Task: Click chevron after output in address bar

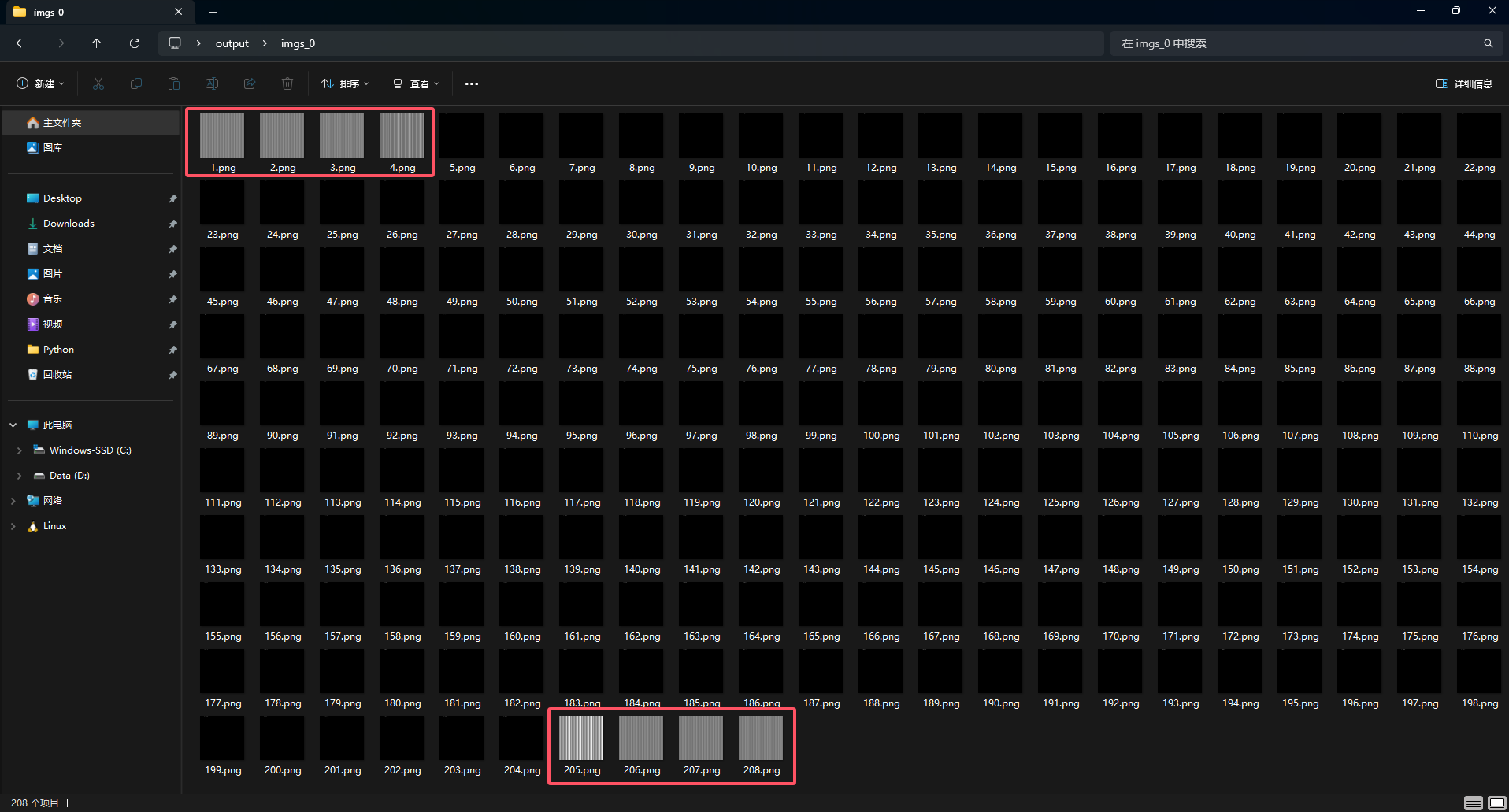Action: (x=265, y=43)
